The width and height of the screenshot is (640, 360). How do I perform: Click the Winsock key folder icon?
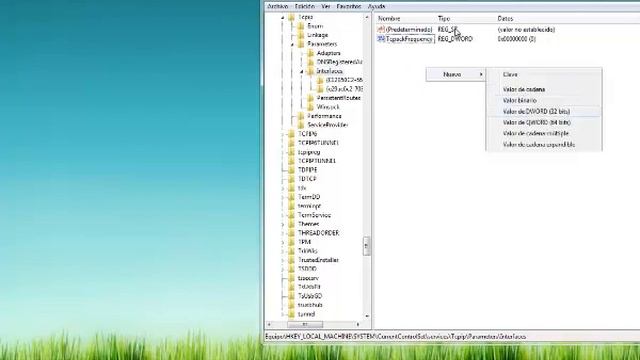click(x=311, y=107)
